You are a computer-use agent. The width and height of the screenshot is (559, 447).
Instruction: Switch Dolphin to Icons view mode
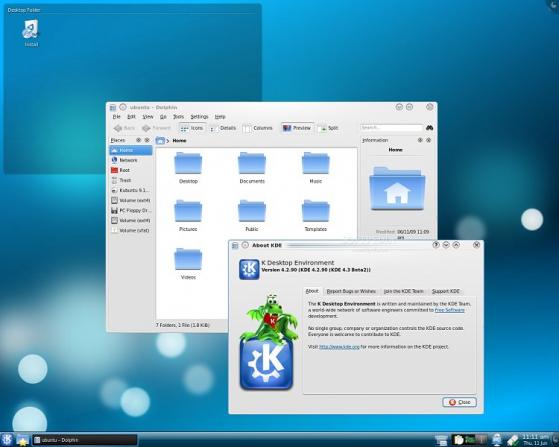(192, 128)
